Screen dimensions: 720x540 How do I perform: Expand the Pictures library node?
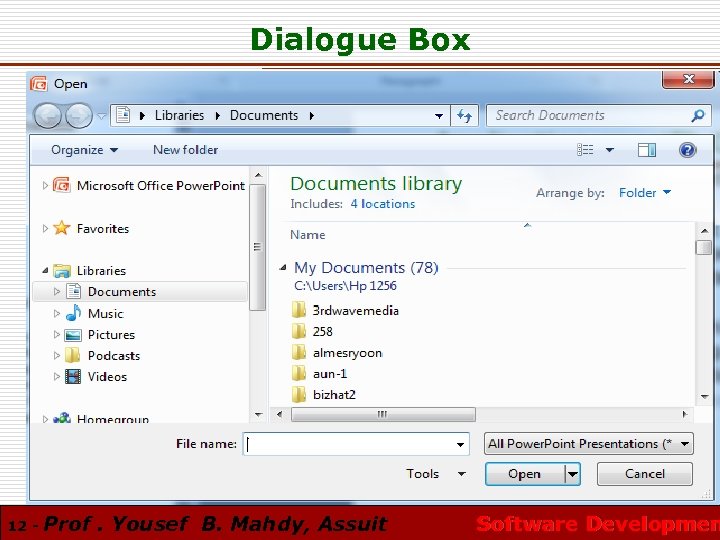pos(56,334)
